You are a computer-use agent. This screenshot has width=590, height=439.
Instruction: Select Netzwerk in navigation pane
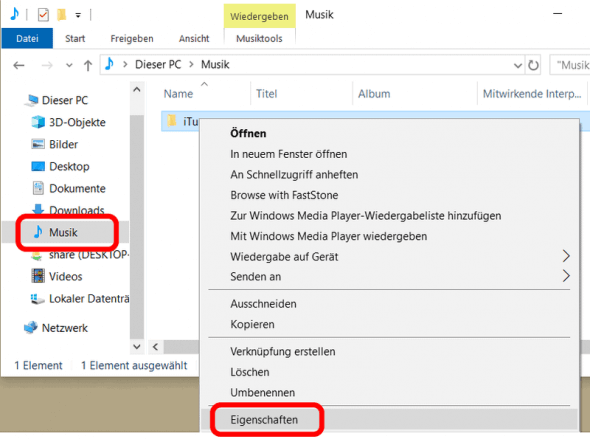65,328
